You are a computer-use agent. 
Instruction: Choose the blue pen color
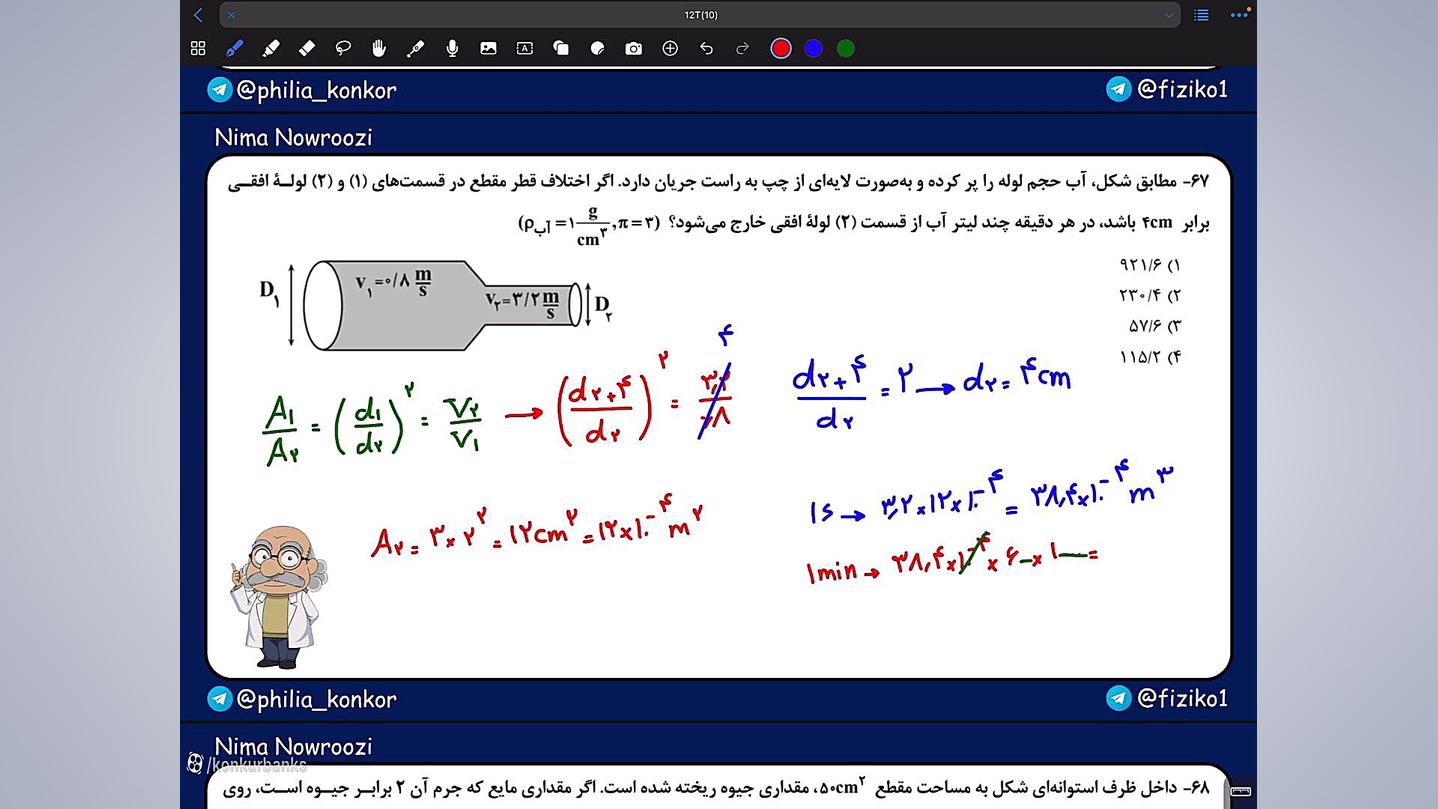[x=814, y=48]
